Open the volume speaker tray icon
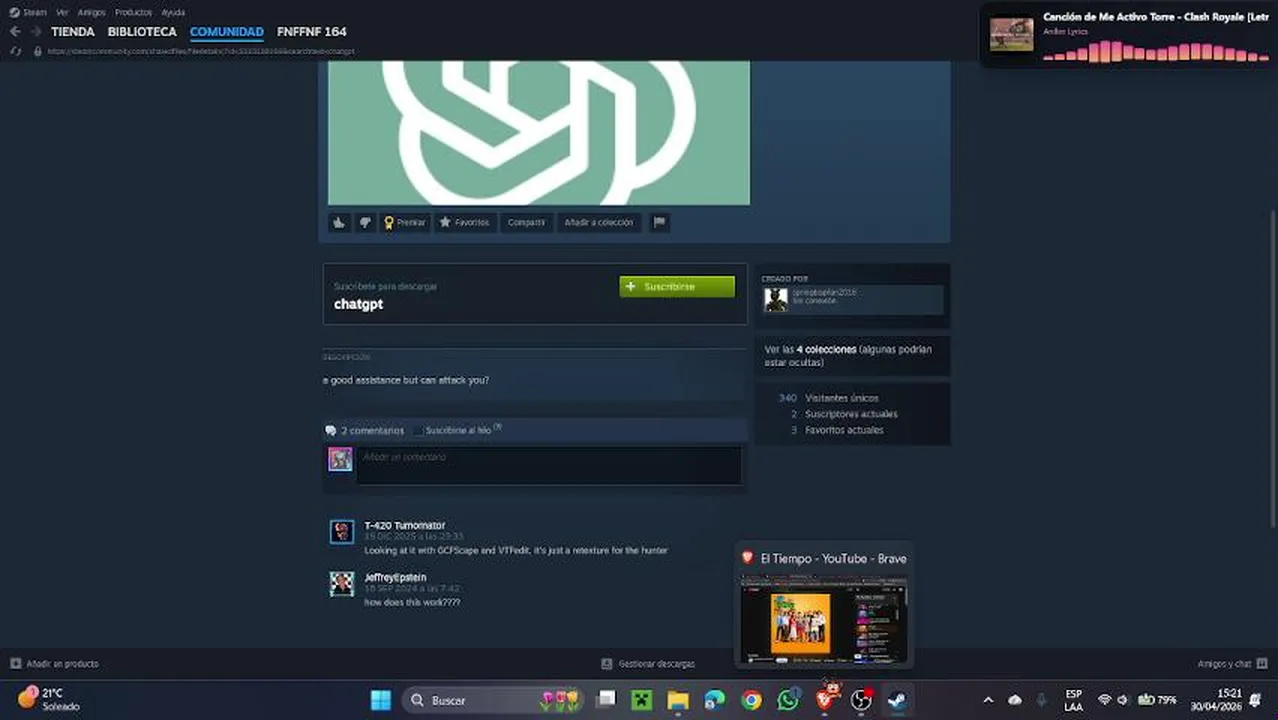Viewport: 1278px width, 720px height. click(1123, 700)
